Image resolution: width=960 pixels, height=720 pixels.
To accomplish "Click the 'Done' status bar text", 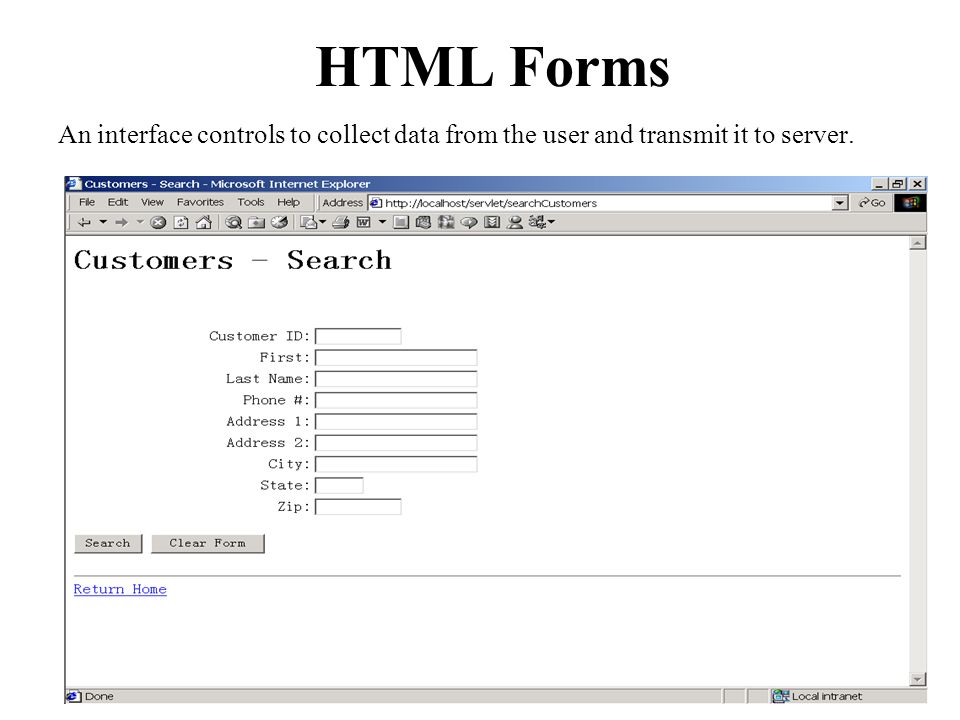I will pyautogui.click(x=99, y=696).
